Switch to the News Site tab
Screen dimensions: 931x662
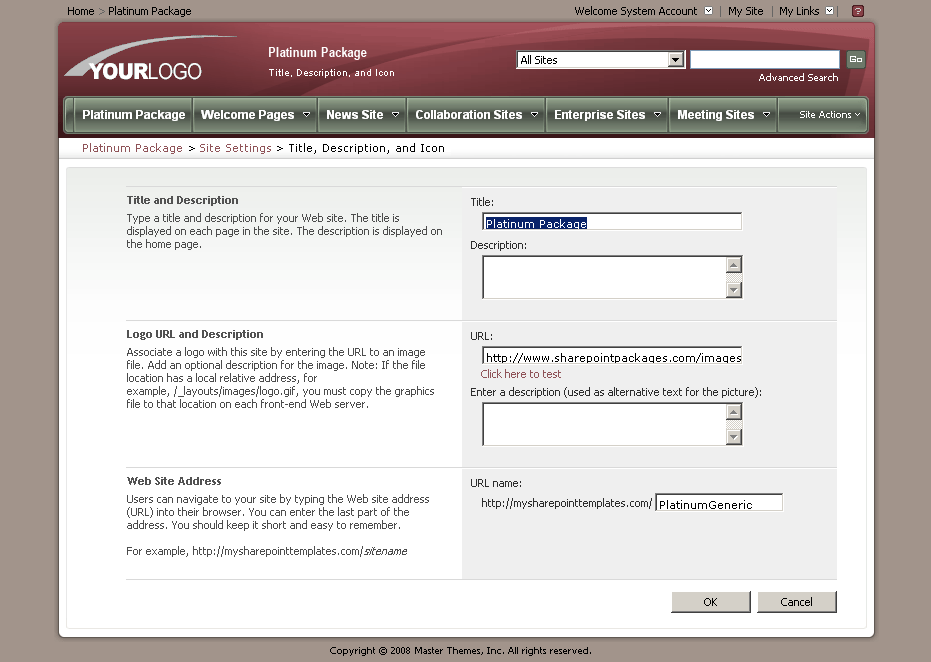point(355,114)
